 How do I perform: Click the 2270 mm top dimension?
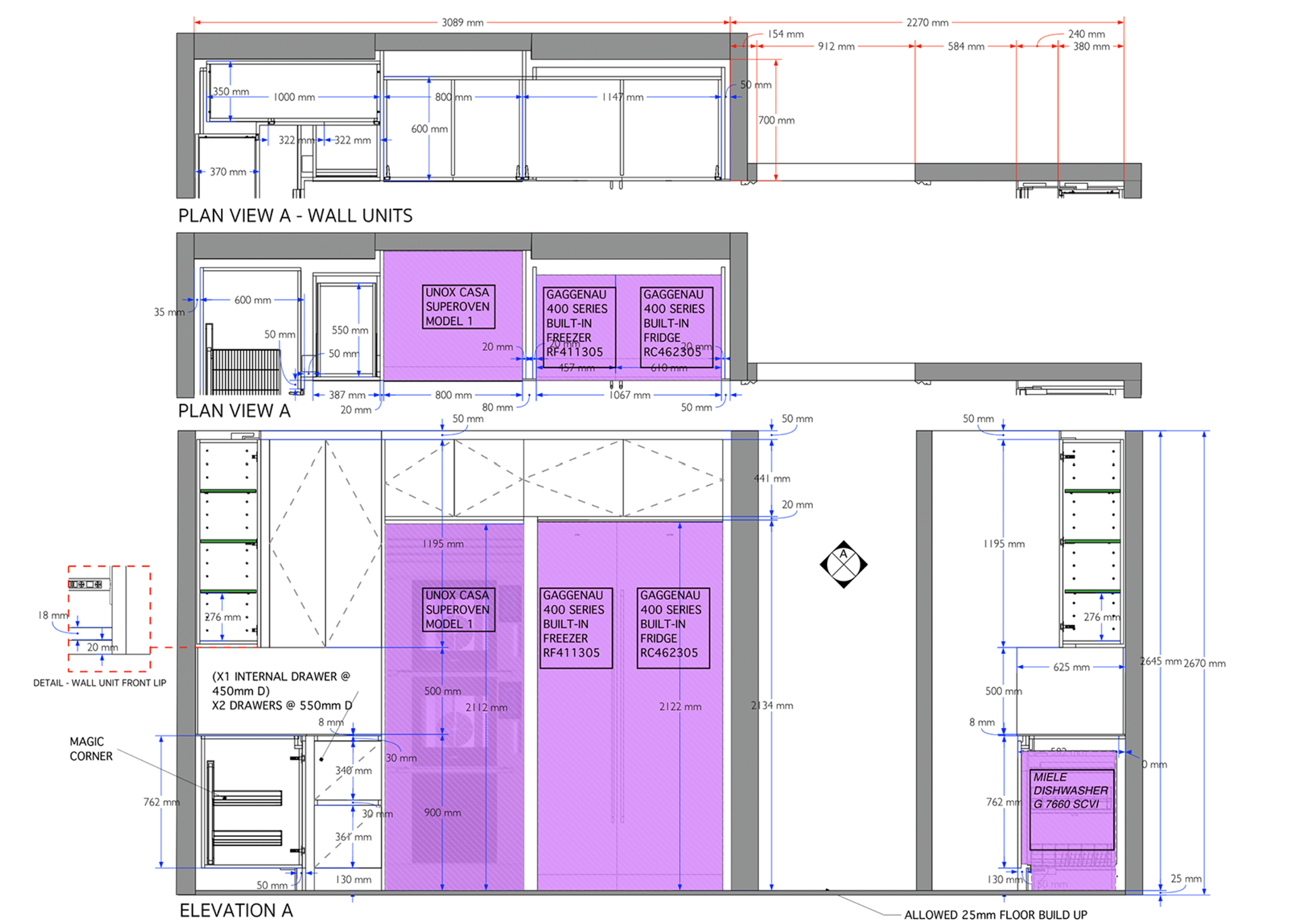(x=927, y=22)
